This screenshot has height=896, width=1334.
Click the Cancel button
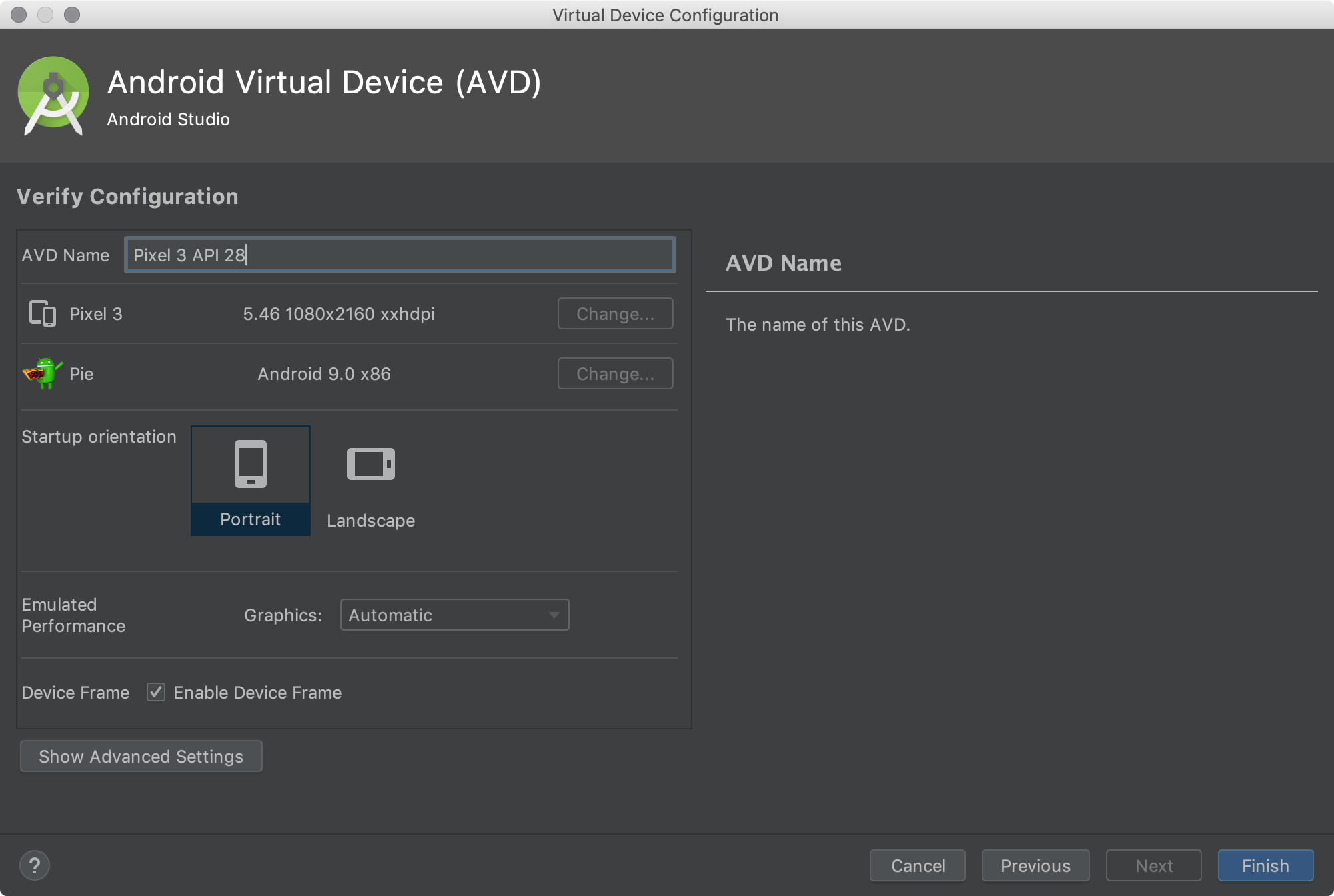pos(917,856)
